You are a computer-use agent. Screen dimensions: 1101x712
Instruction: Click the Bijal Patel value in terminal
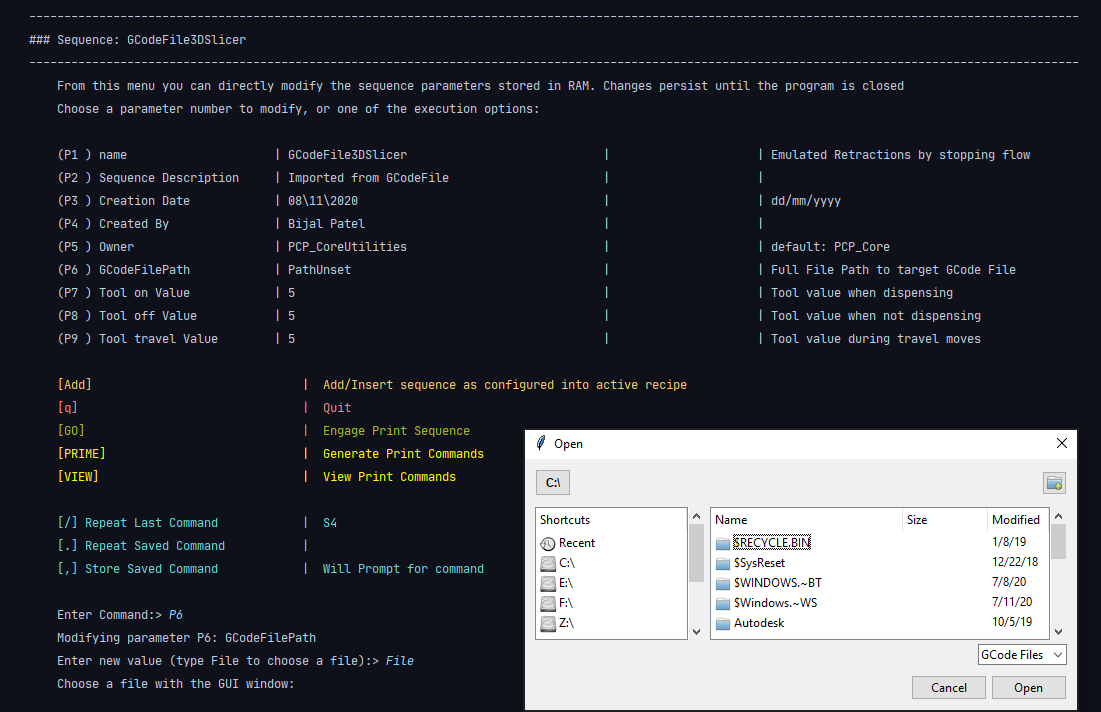point(327,224)
